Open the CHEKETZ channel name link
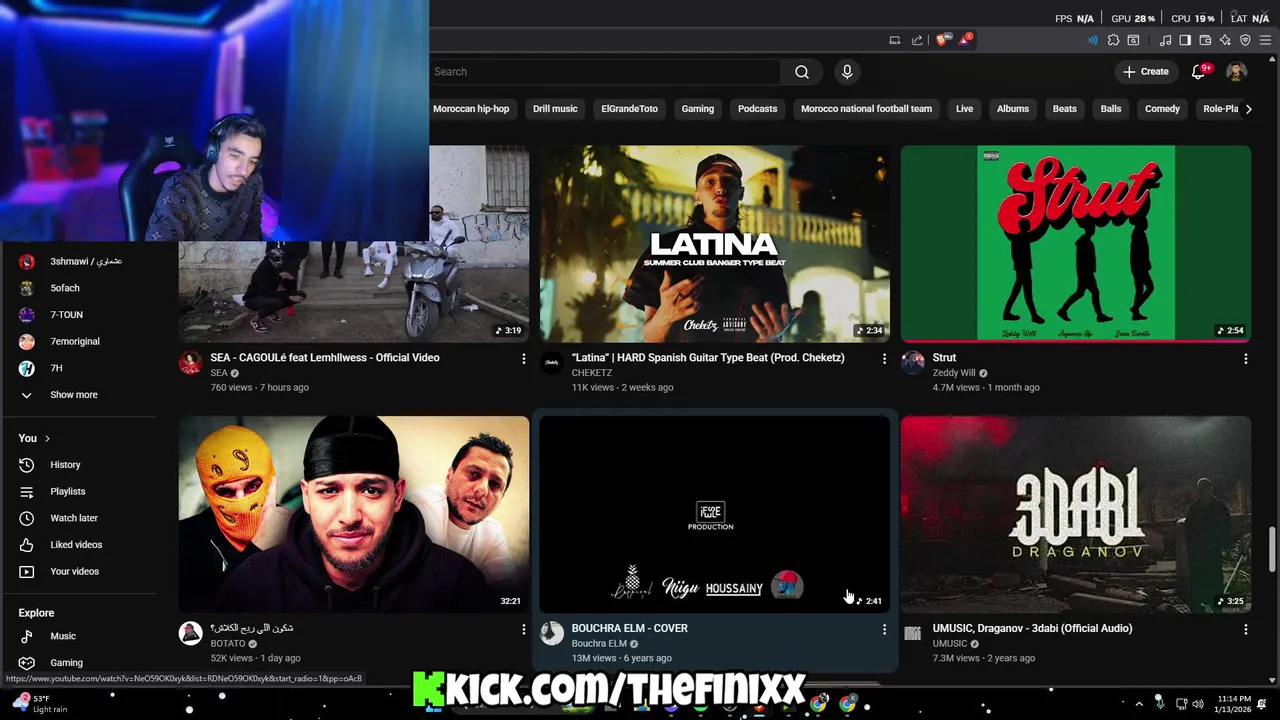 click(591, 373)
